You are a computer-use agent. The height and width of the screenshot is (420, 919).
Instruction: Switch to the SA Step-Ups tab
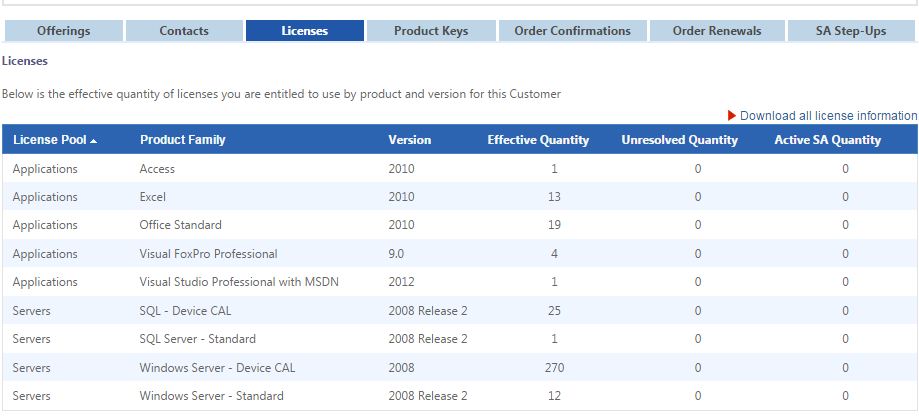pos(851,31)
